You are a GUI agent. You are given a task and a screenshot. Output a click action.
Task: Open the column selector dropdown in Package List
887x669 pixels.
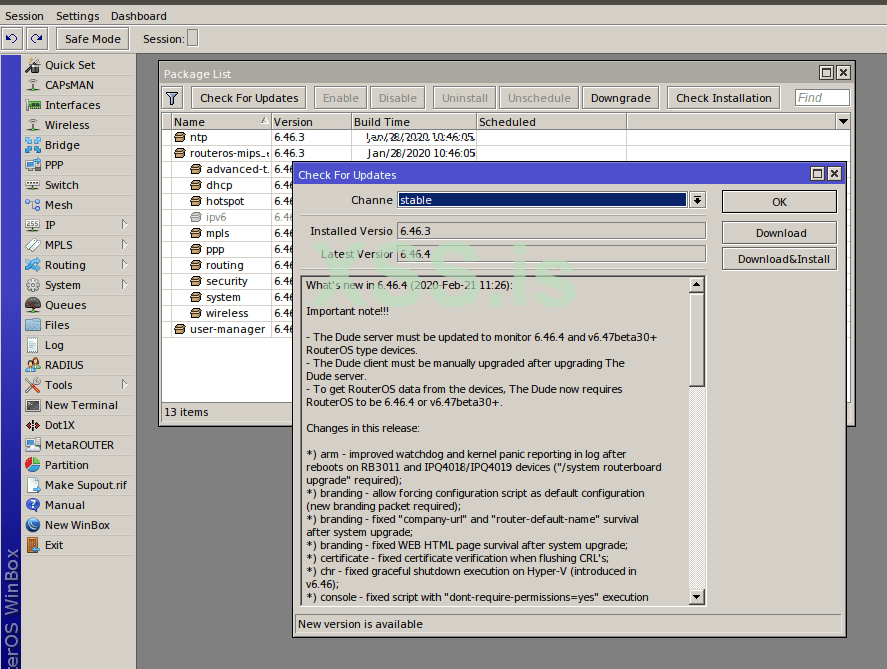pos(843,121)
